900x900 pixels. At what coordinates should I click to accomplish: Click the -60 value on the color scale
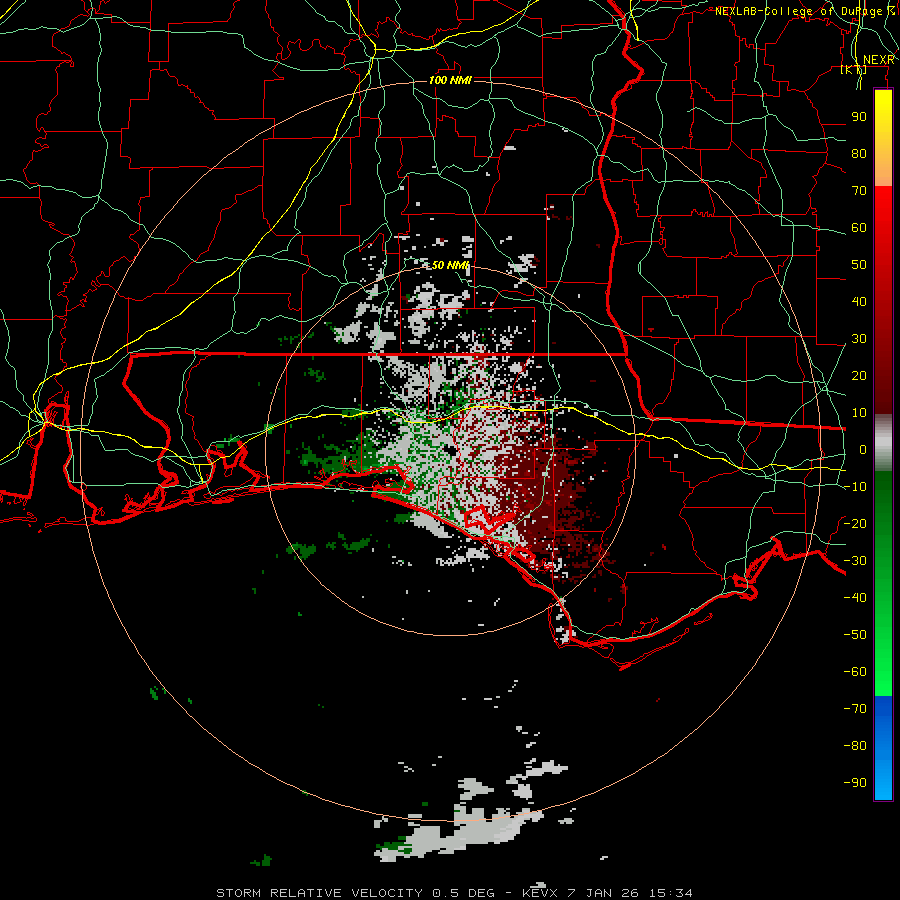855,672
